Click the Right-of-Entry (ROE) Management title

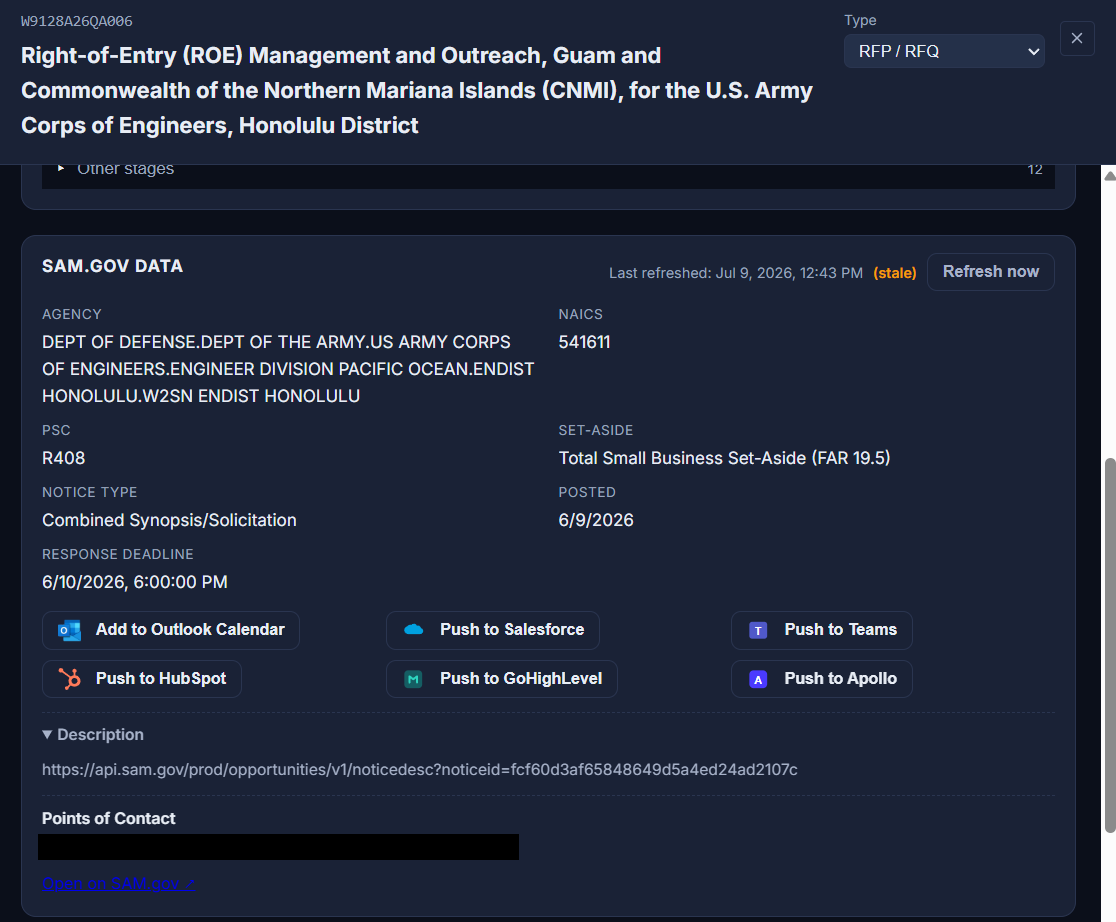417,90
